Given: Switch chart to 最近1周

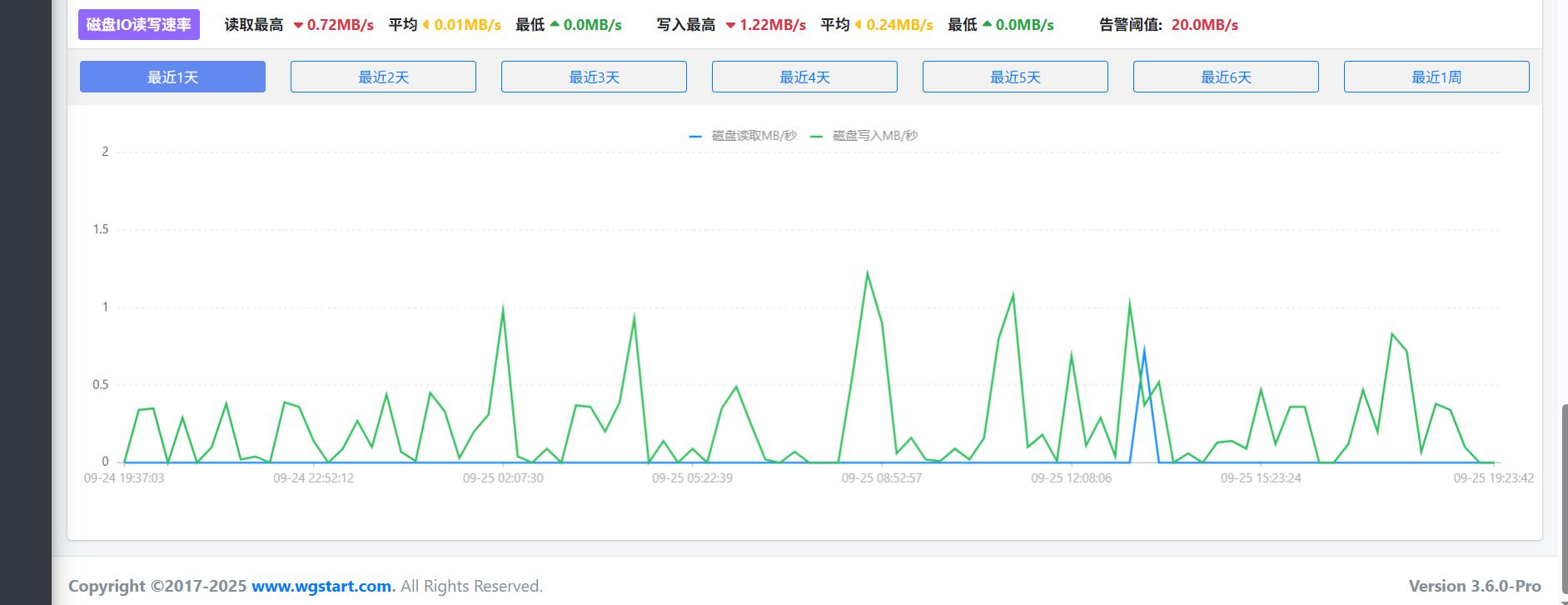Looking at the screenshot, I should click(x=1436, y=77).
